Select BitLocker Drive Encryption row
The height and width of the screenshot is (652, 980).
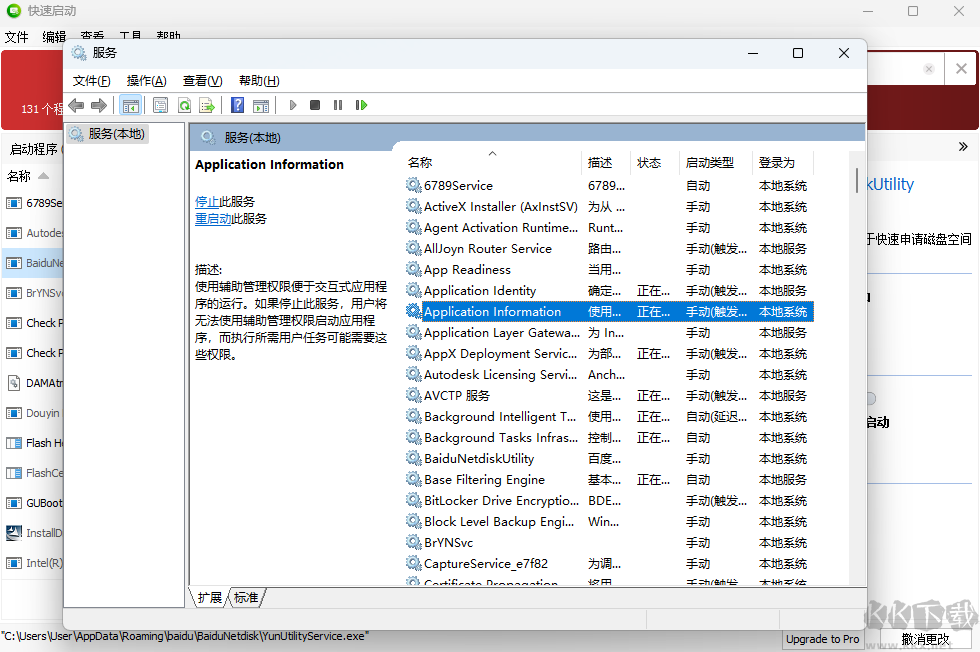(x=609, y=500)
